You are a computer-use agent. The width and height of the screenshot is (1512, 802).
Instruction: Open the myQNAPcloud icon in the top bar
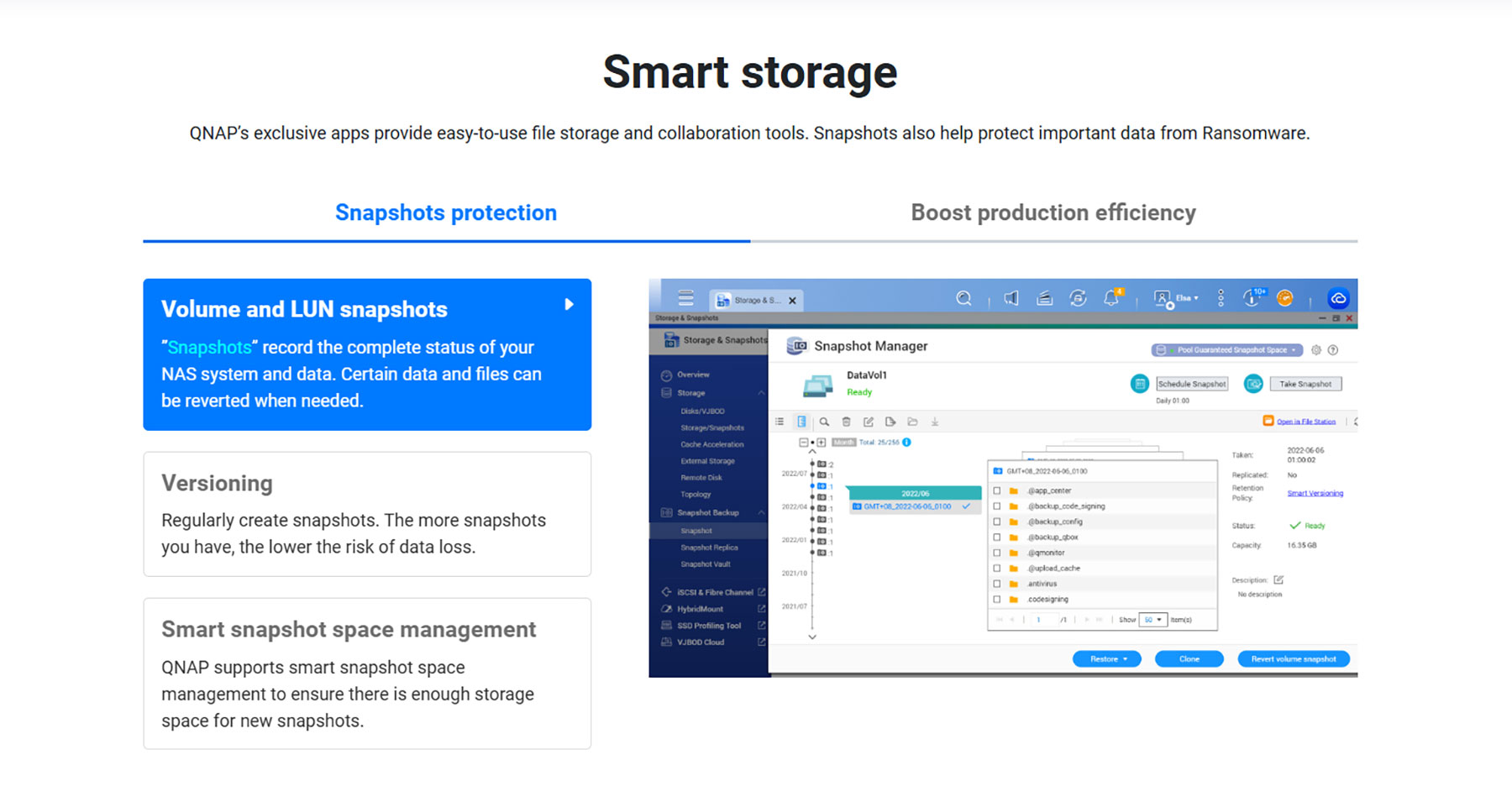tap(1338, 299)
